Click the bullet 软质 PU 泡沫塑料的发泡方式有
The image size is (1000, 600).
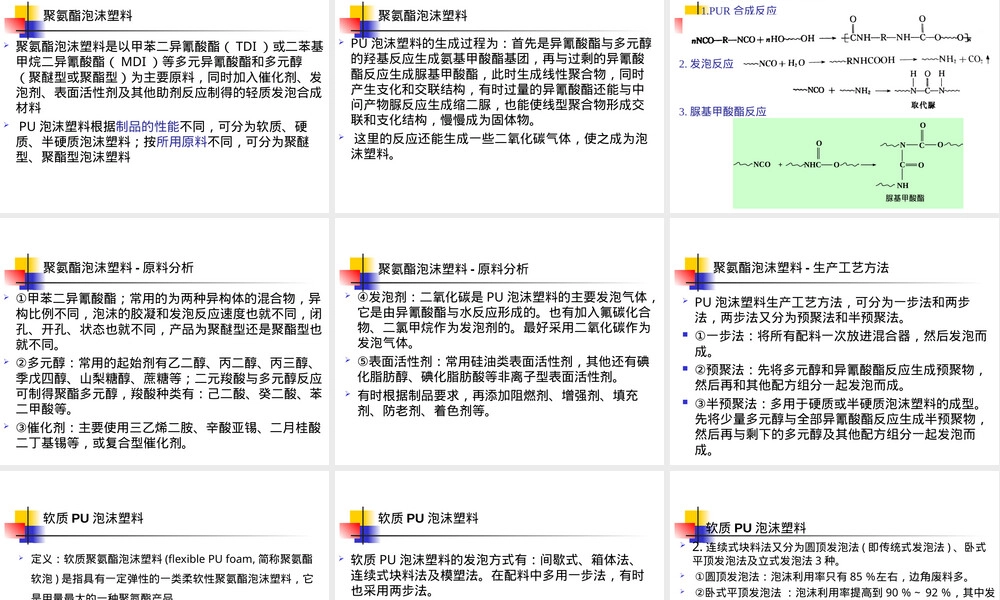click(x=499, y=575)
